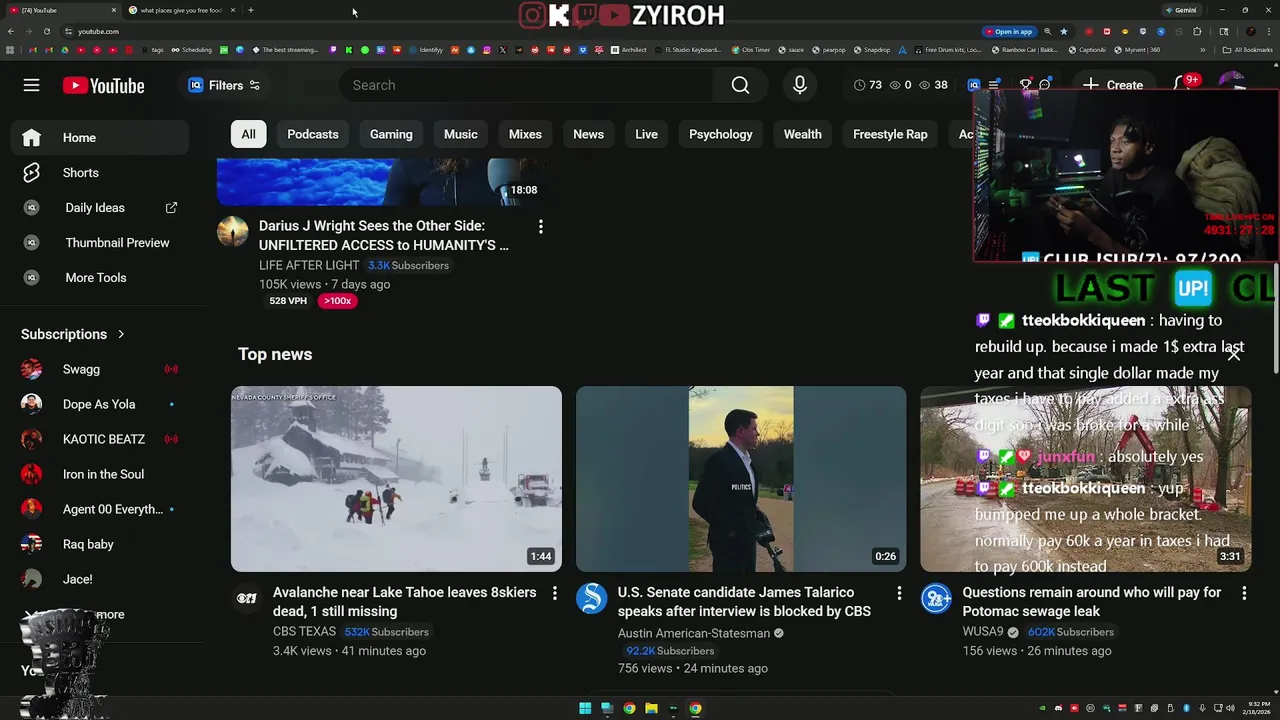Start voice search with the microphone icon
Viewport: 1280px width, 720px height.
point(800,85)
